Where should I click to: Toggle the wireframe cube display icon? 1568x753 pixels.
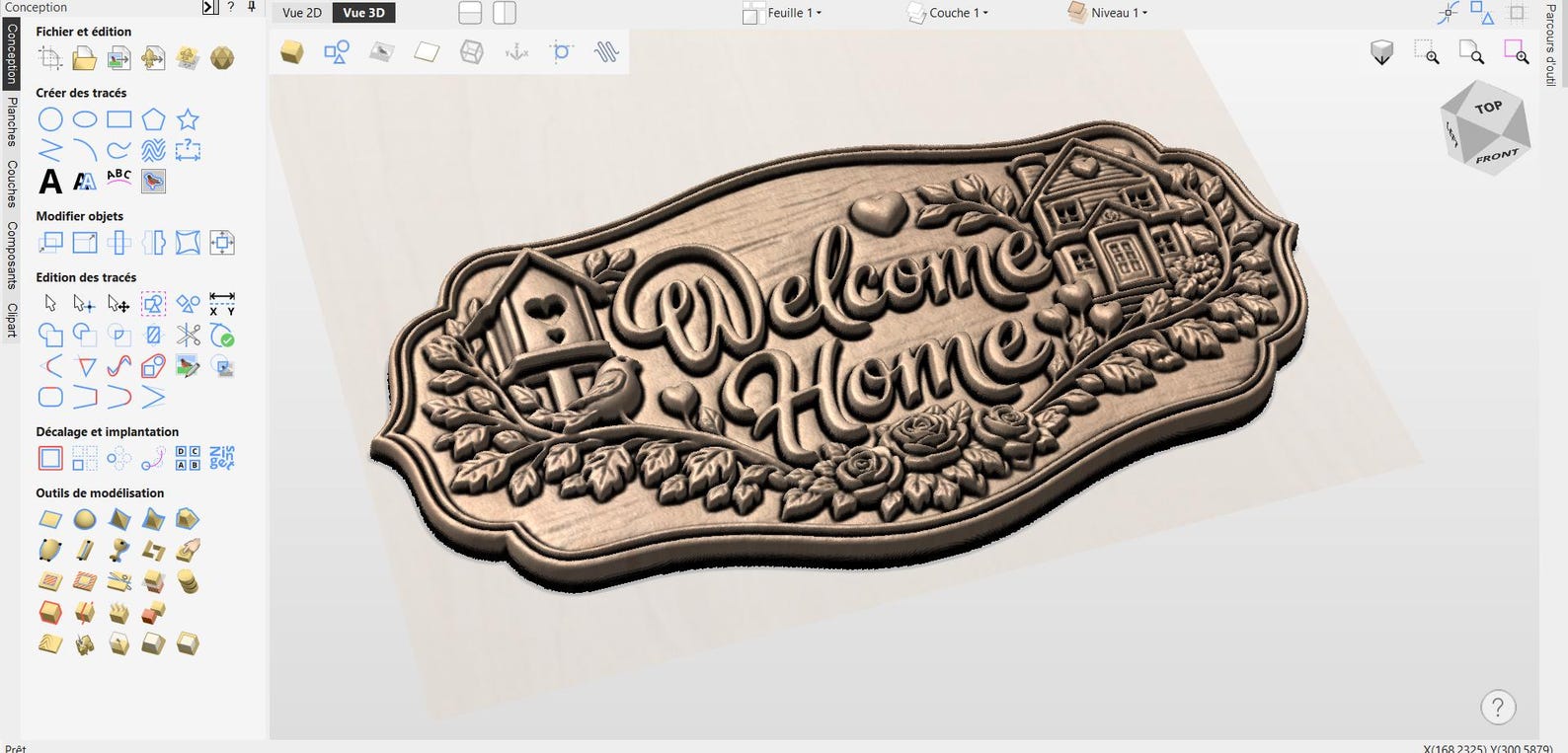pos(472,51)
